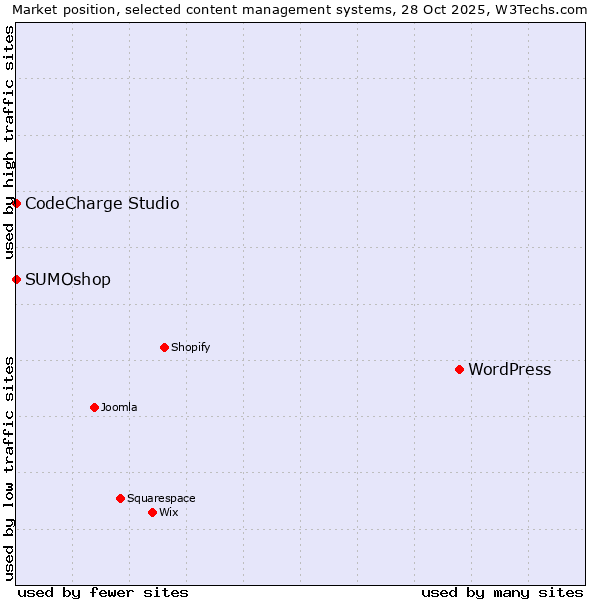Select the Squarespace red diamond marker

coord(120,498)
